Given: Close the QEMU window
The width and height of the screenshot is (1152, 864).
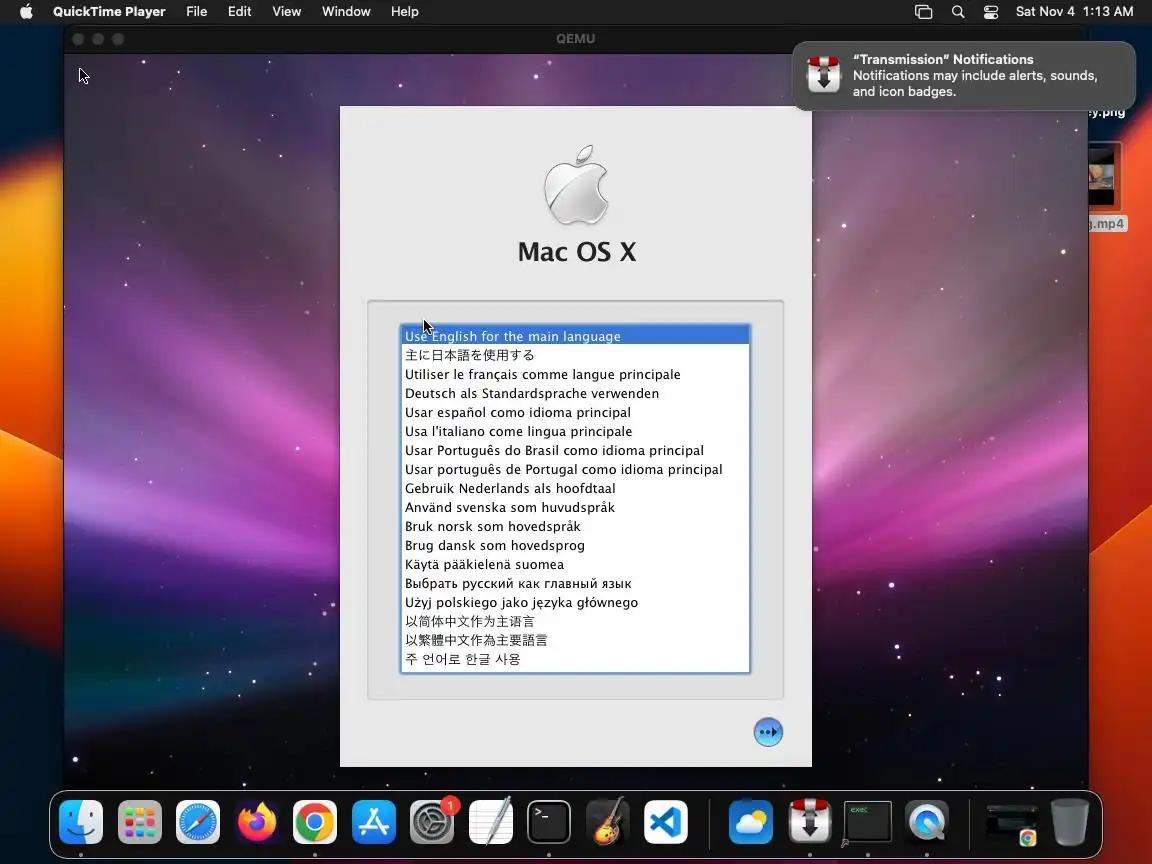Looking at the screenshot, I should (x=79, y=39).
